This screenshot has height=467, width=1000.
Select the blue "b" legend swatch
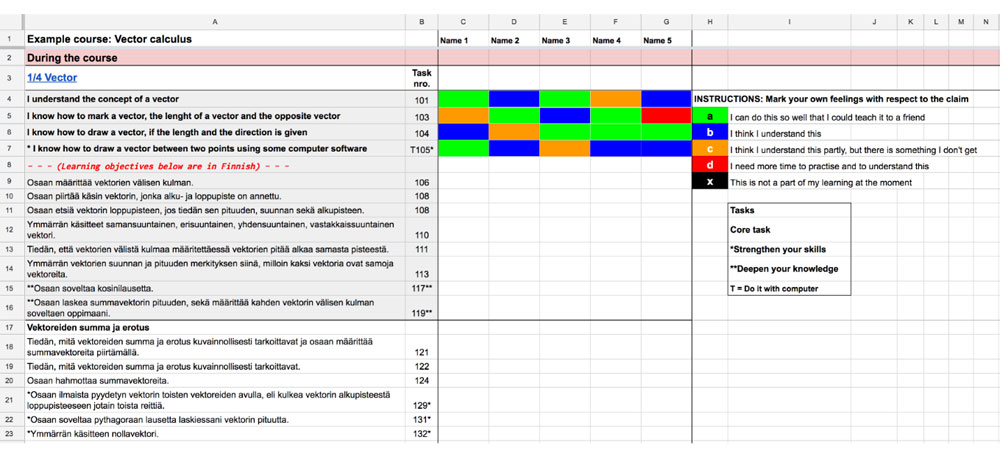coord(709,132)
